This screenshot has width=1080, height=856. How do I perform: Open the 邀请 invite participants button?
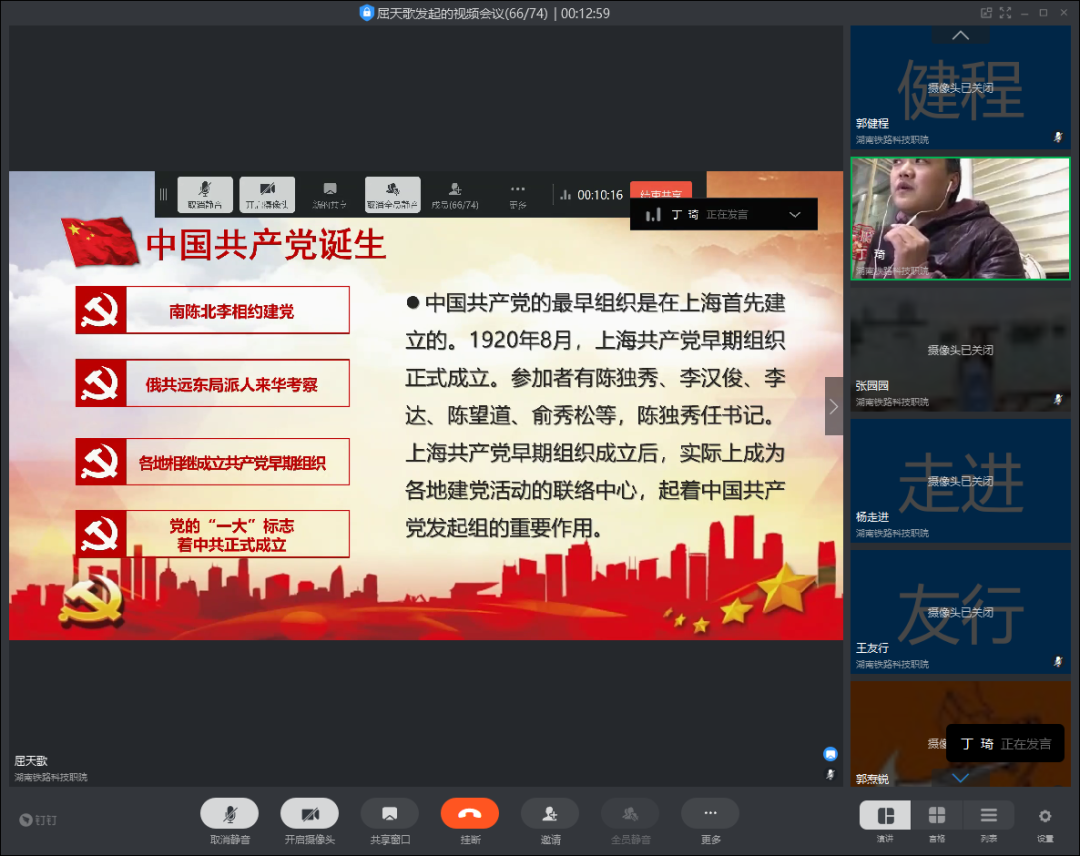pos(550,814)
